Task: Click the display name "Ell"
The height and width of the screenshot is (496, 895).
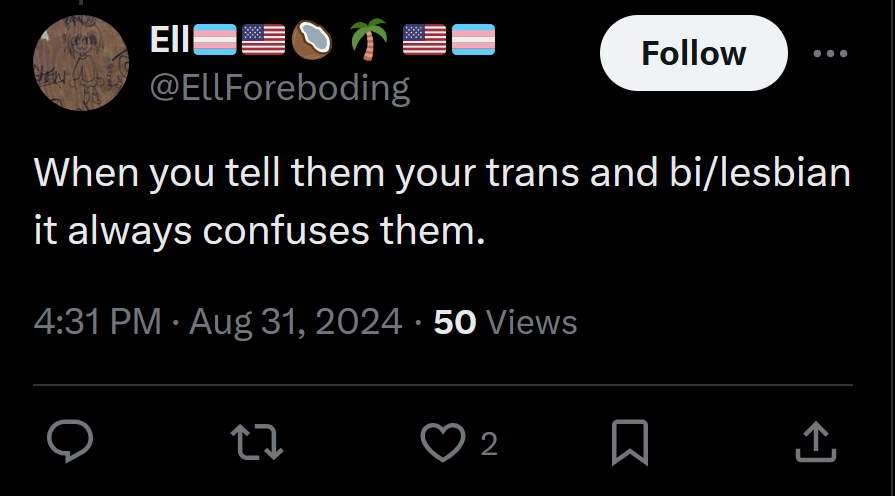Action: (x=167, y=42)
